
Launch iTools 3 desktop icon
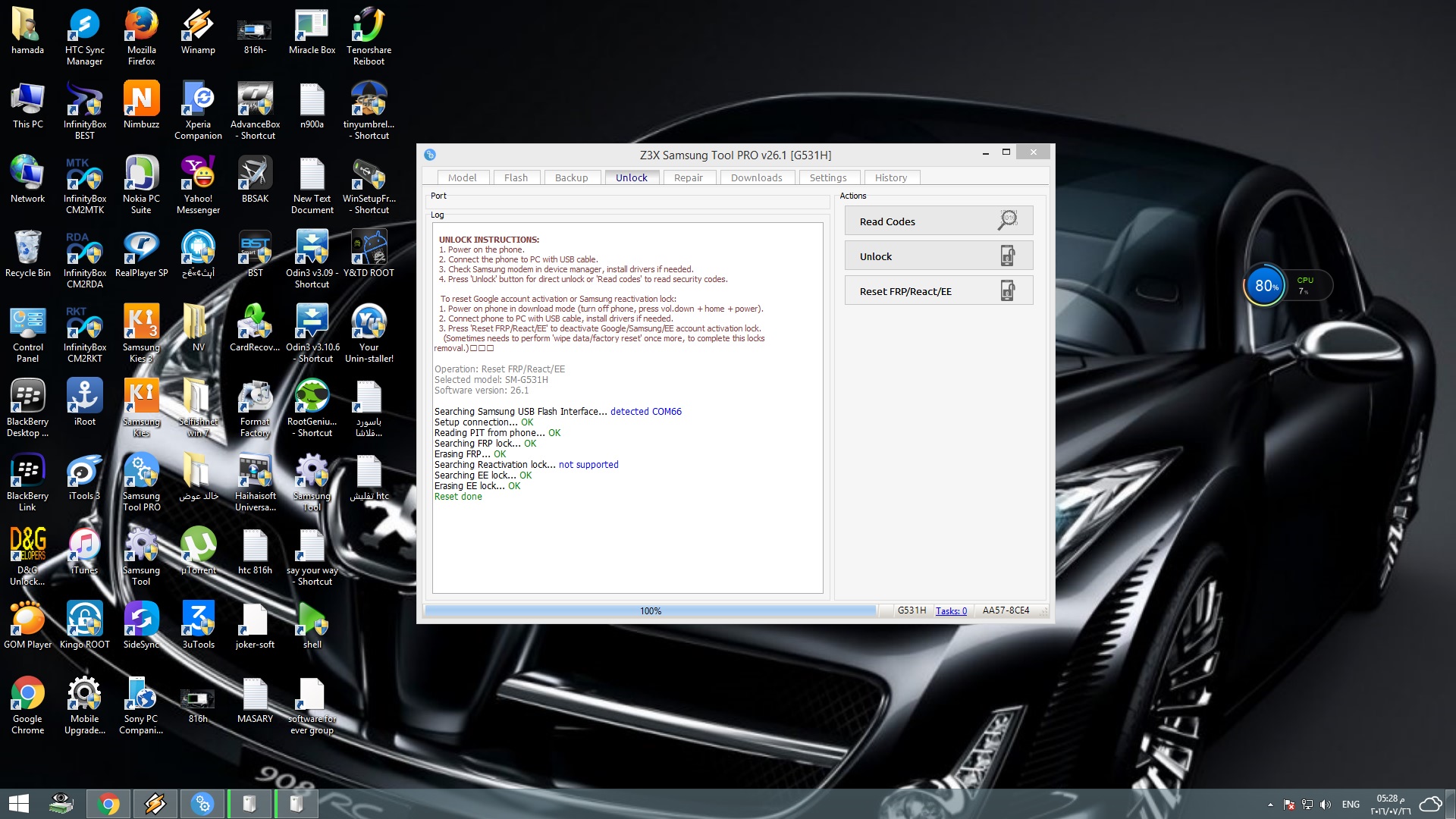tap(84, 478)
